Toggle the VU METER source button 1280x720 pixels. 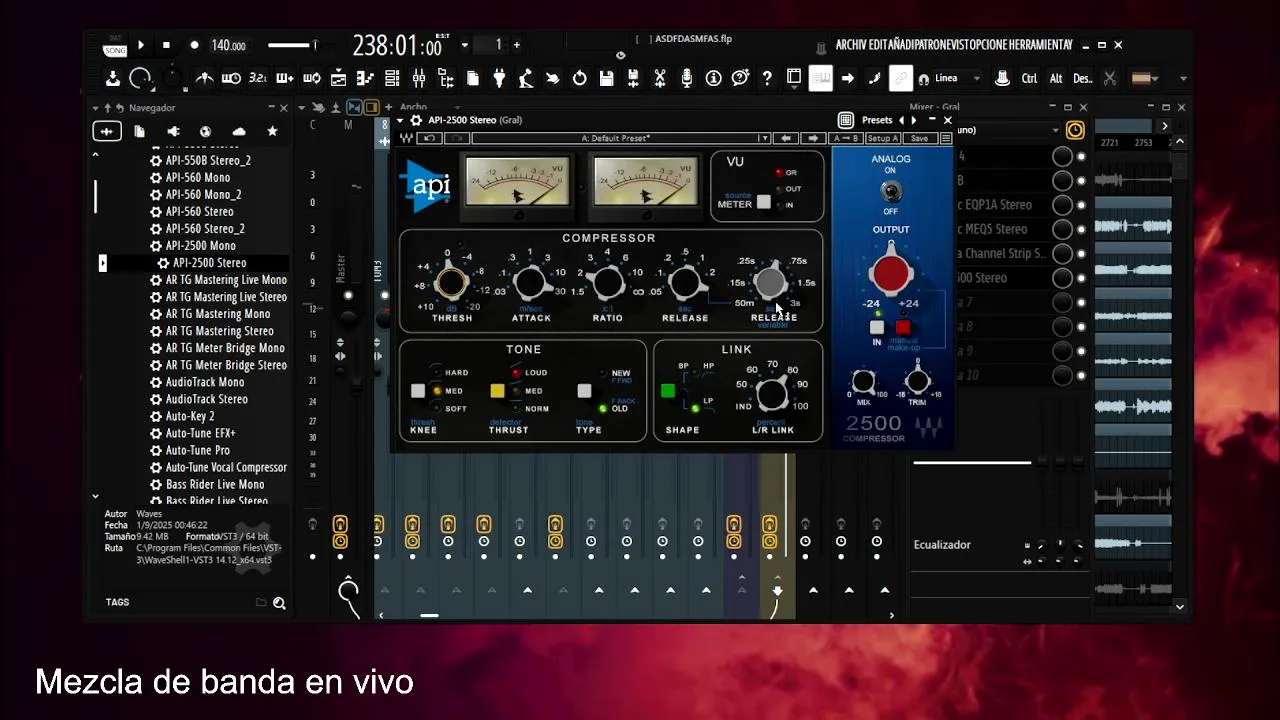[x=764, y=202]
